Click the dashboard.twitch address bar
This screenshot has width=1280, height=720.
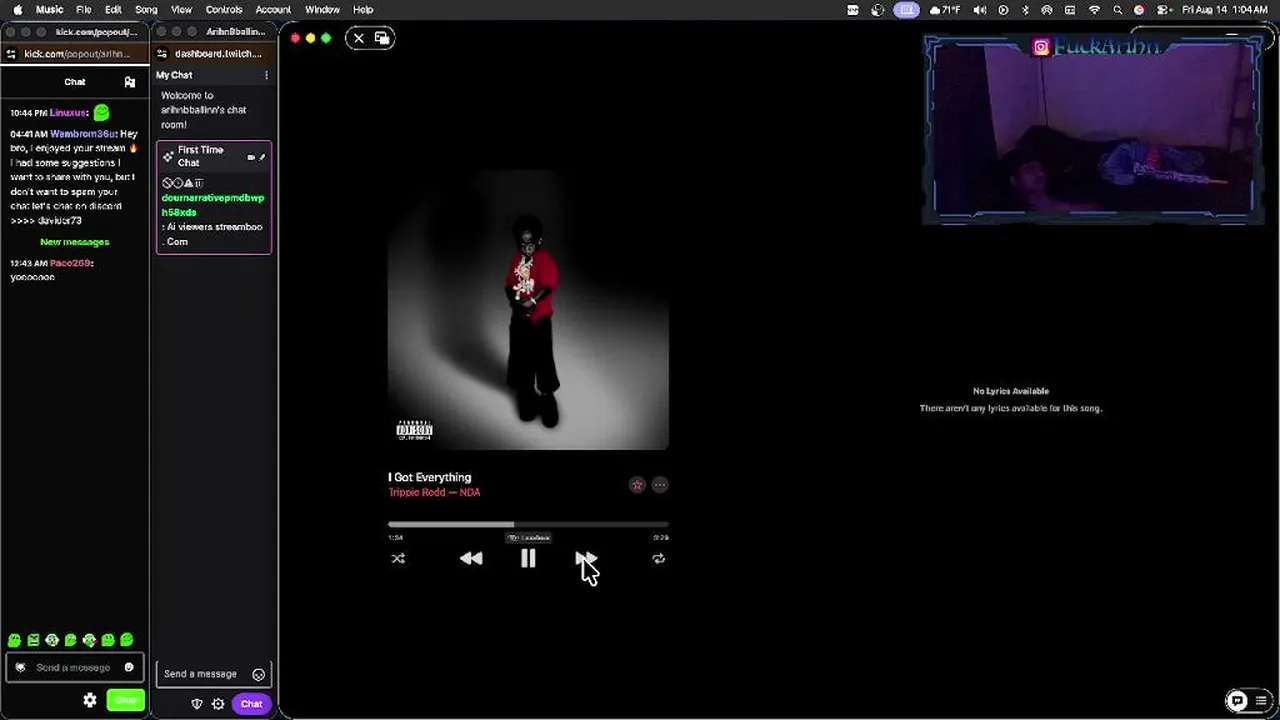click(218, 54)
